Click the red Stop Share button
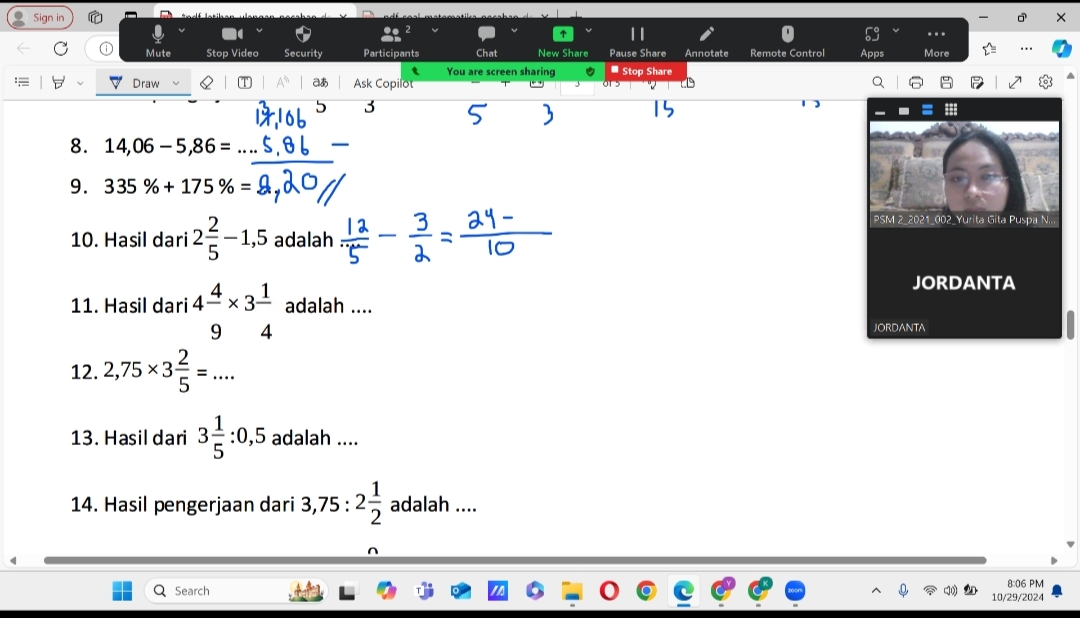The image size is (1080, 618). pos(645,71)
